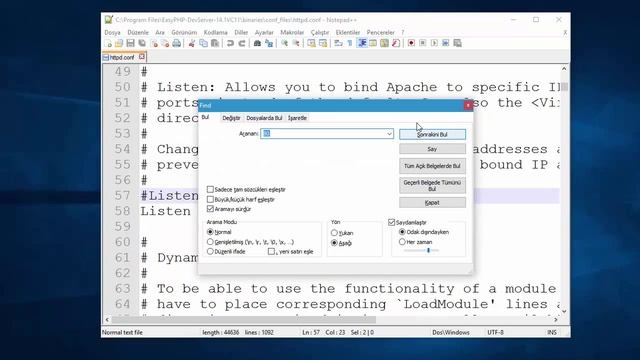Close the httpd.conf tab with its X
This screenshot has width=640, height=360.
(142, 57)
